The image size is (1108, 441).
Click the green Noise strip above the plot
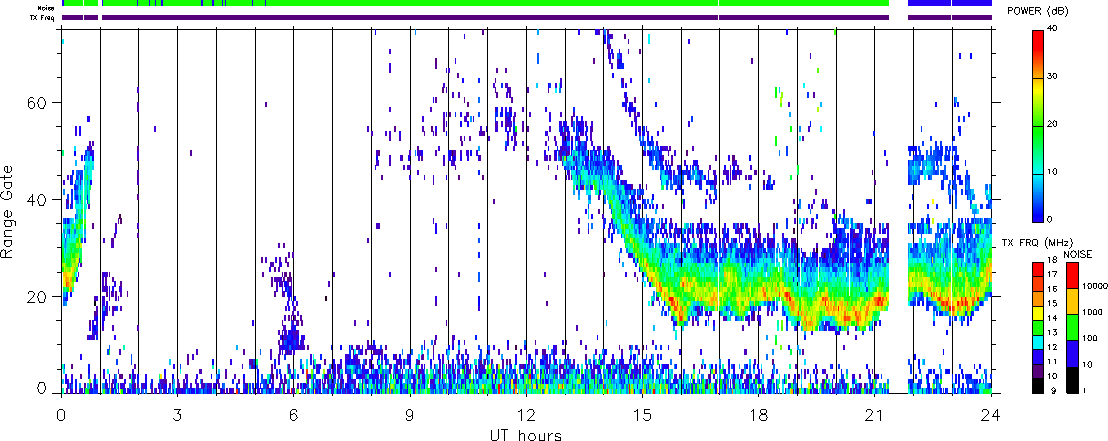point(475,3)
